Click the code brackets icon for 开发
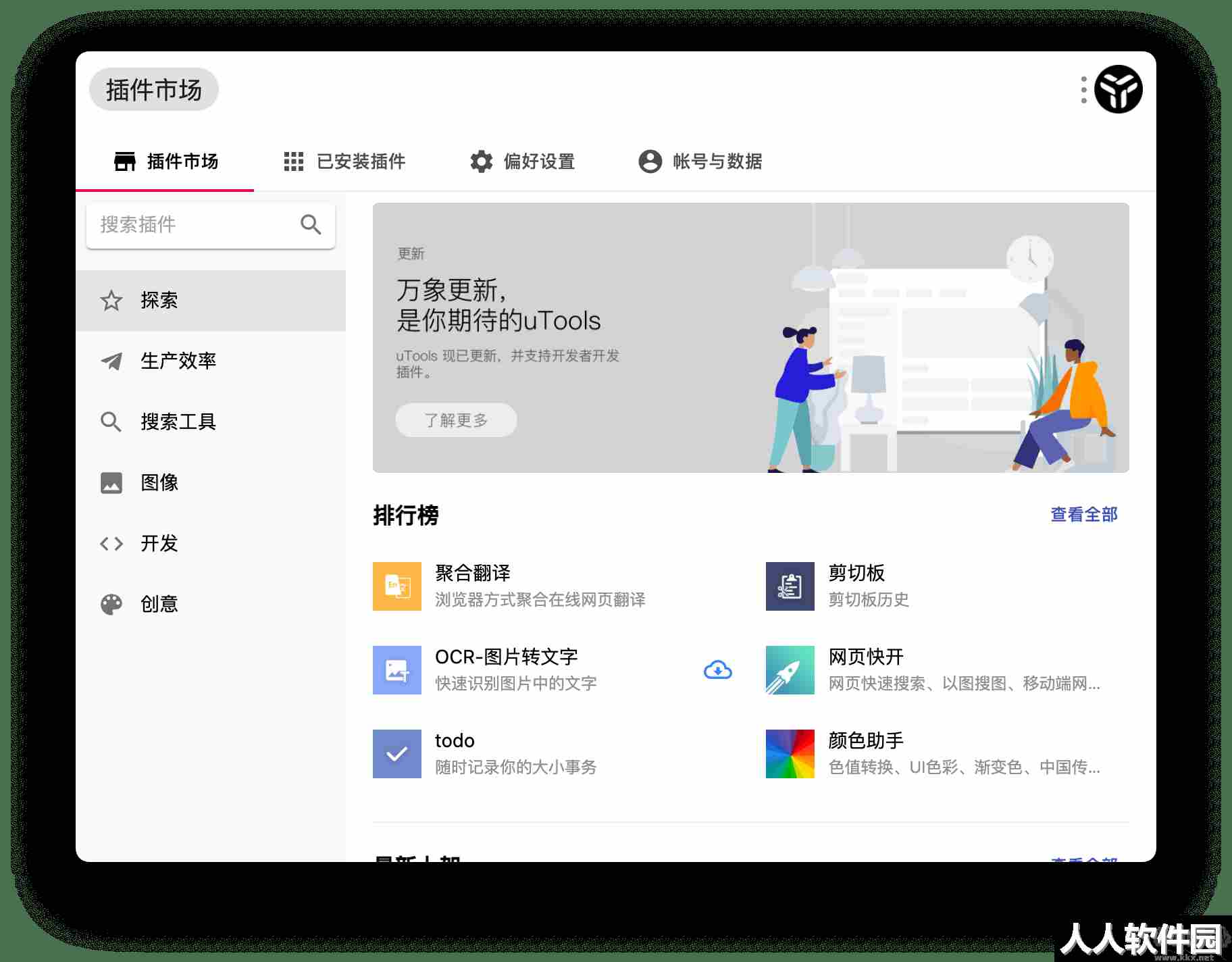1232x962 pixels. coord(111,543)
